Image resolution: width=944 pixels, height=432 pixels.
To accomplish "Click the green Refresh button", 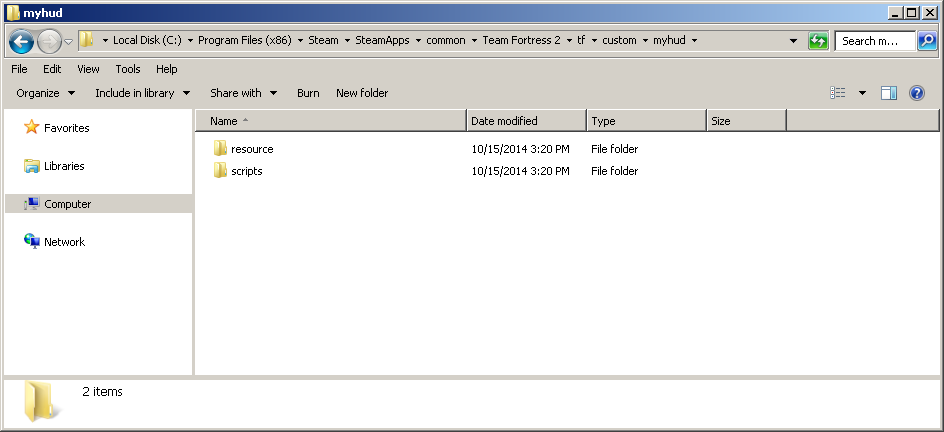I will (x=819, y=41).
